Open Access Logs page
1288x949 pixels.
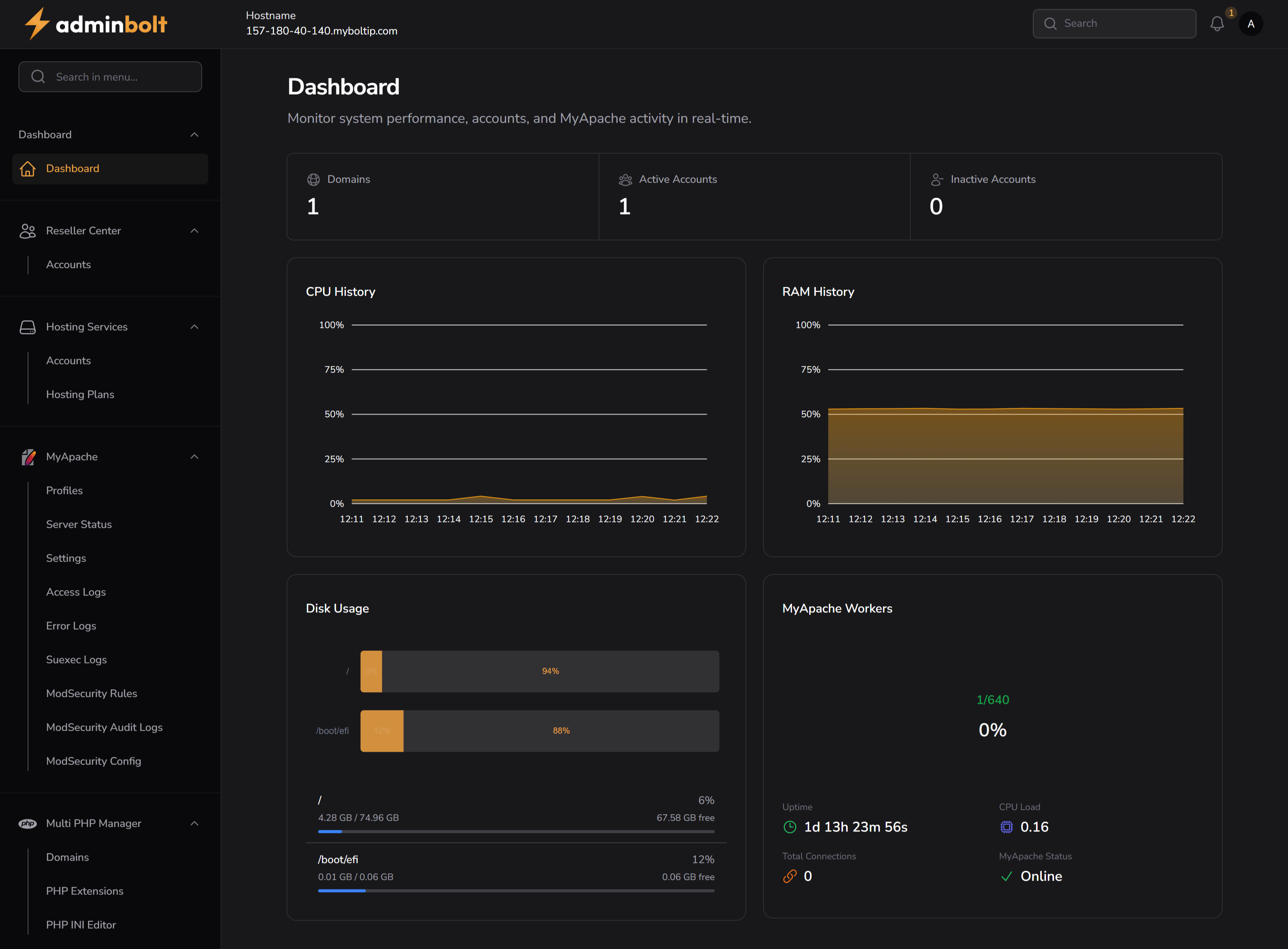(76, 592)
